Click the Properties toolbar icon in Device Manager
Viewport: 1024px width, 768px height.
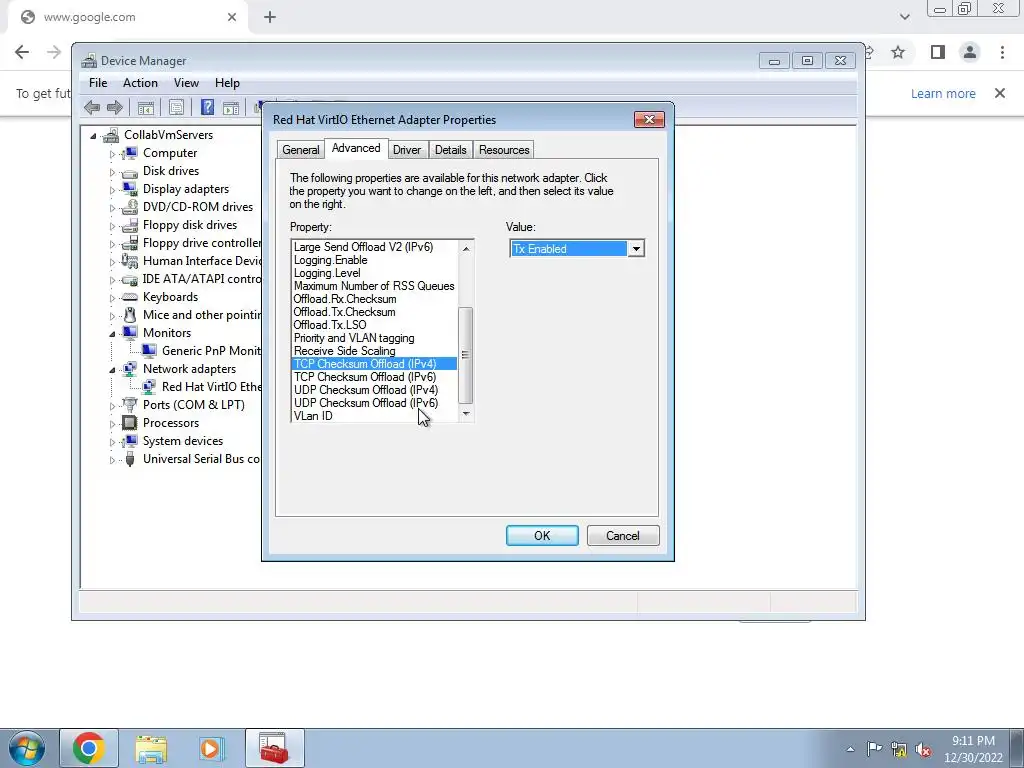(176, 107)
